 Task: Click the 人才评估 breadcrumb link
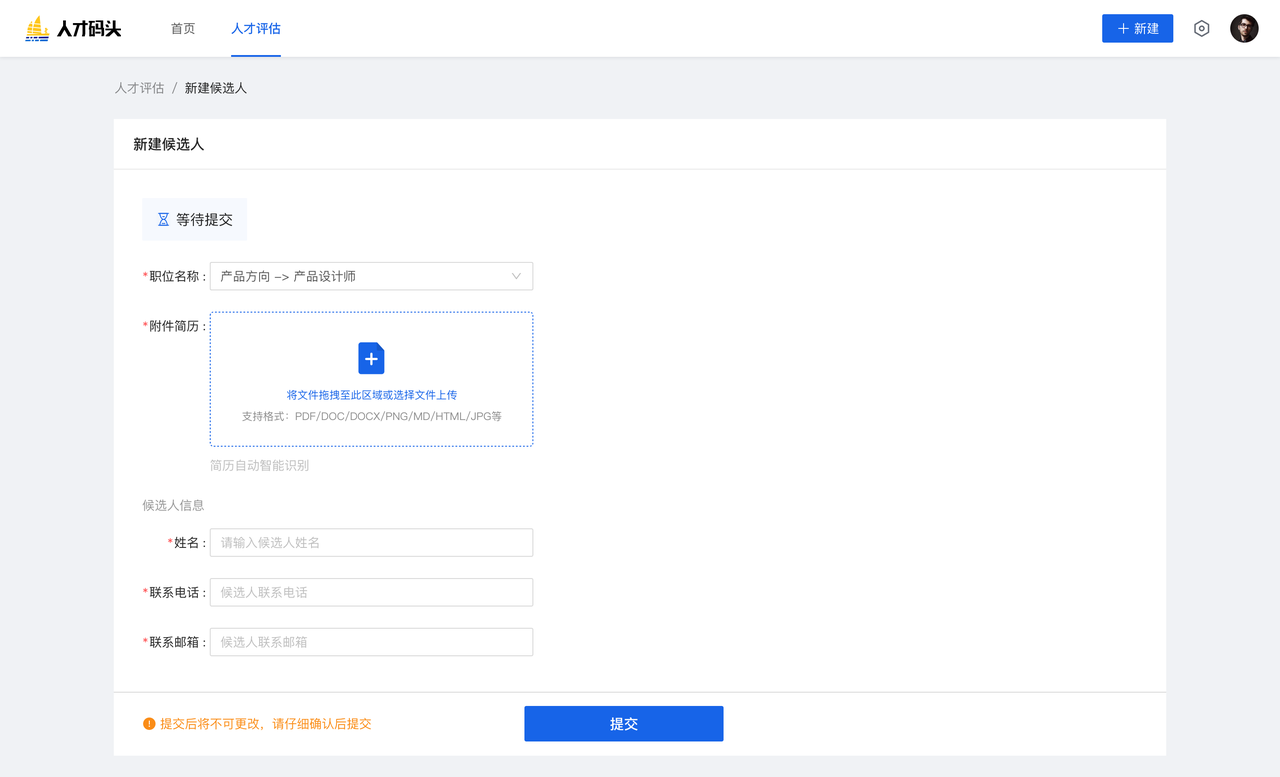click(139, 88)
